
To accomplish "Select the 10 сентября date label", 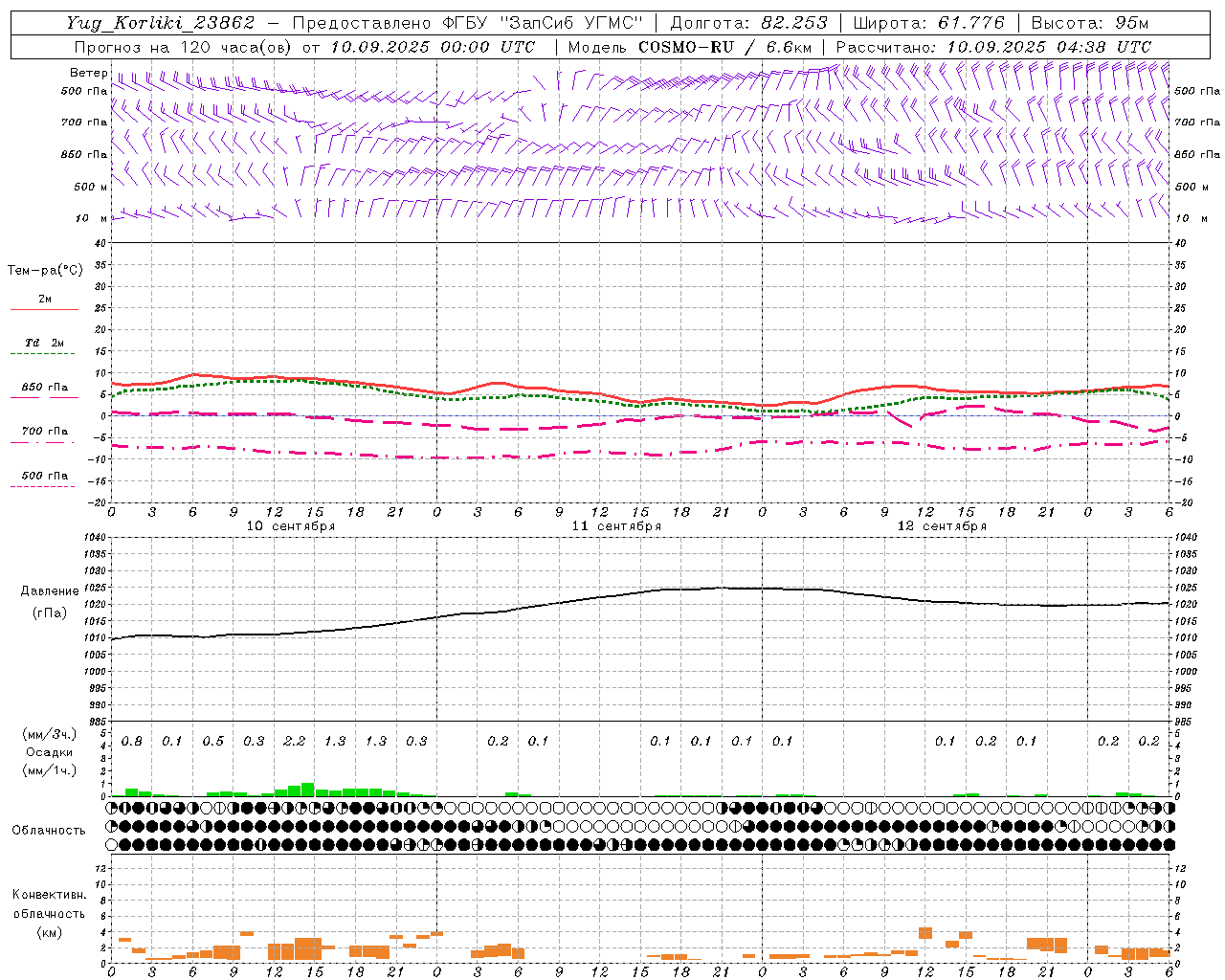I will point(291,526).
